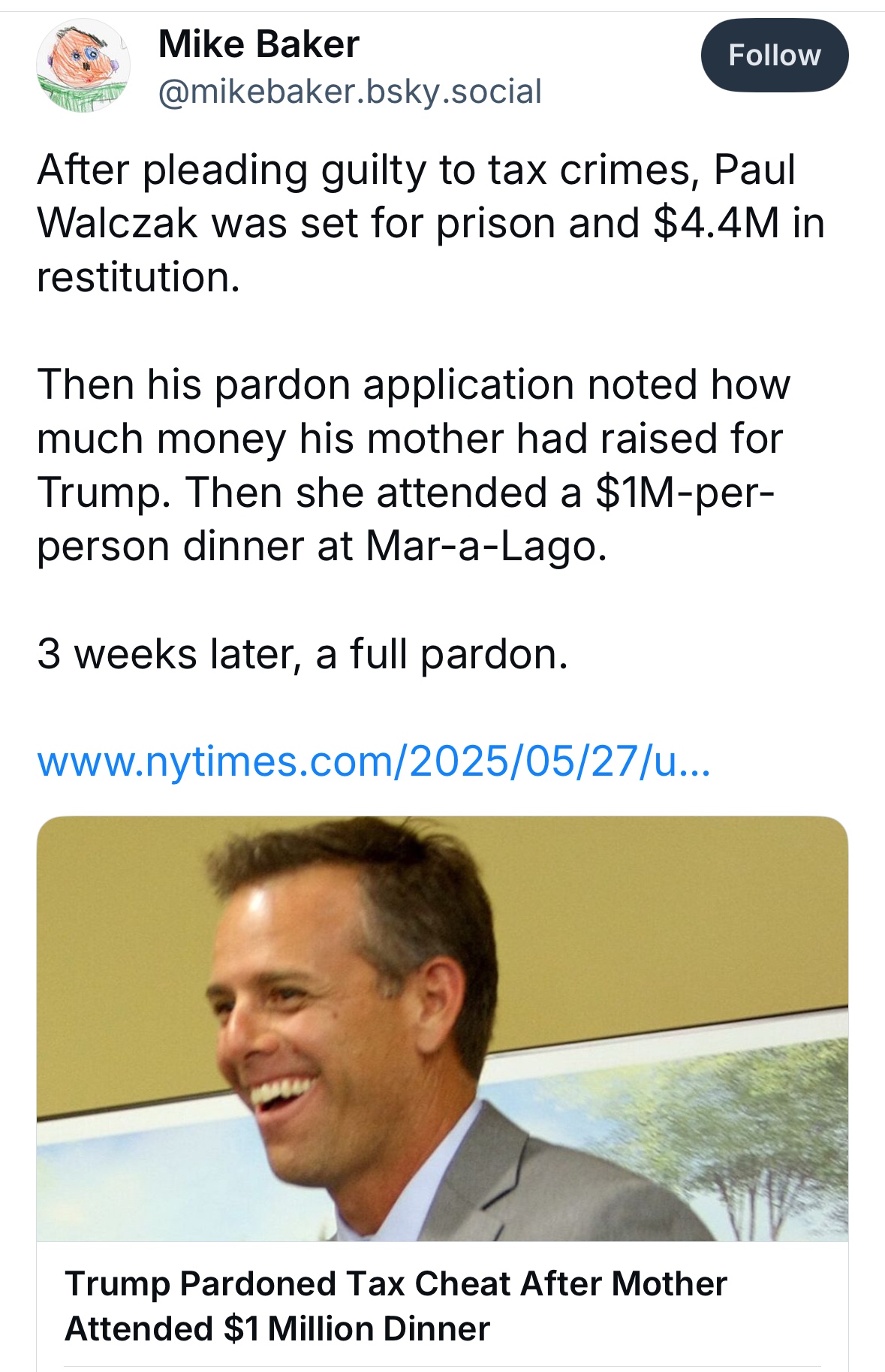Click '$1M-per-' in the post text
Screen dimensions: 885x1372
[x=684, y=493]
